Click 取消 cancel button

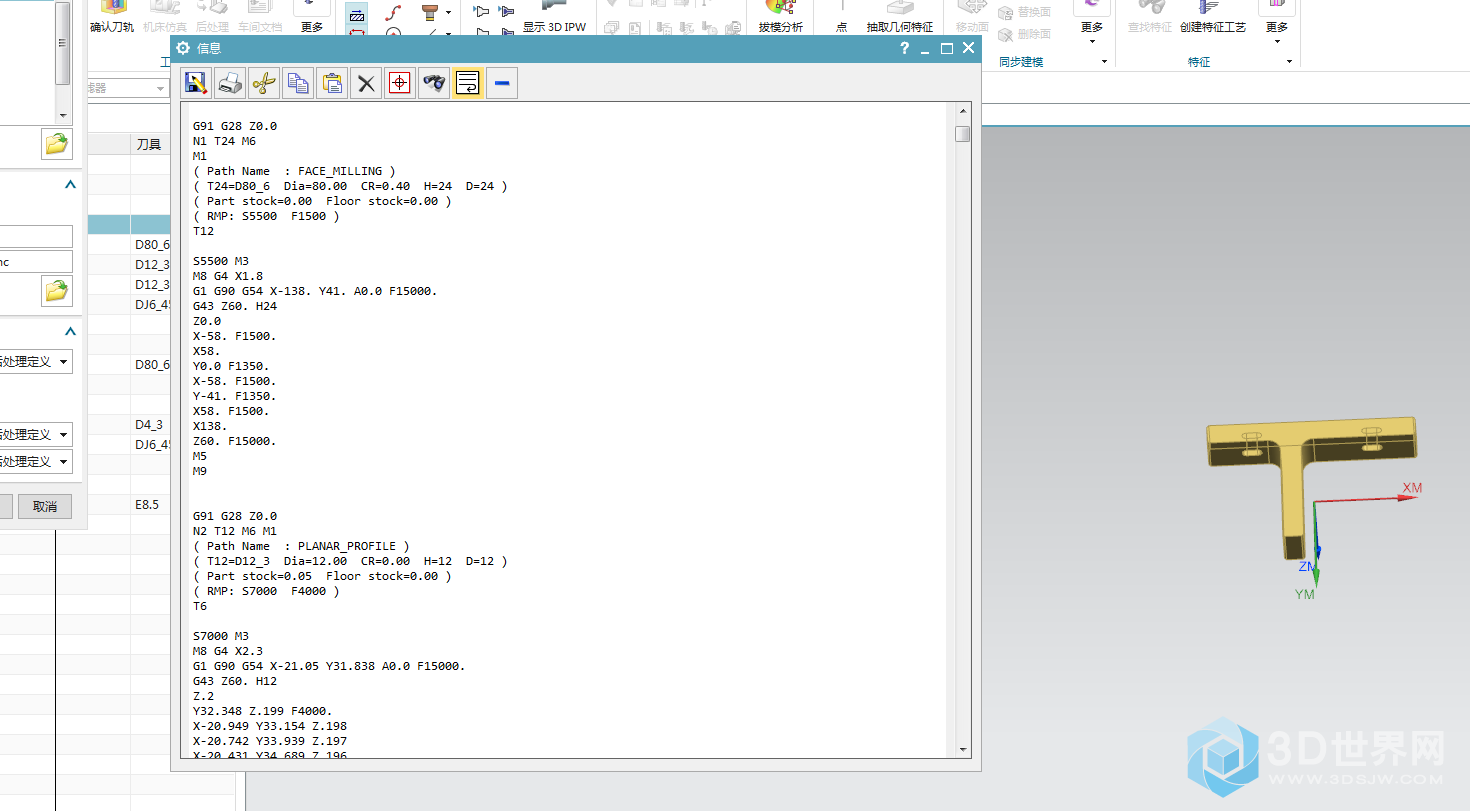45,506
